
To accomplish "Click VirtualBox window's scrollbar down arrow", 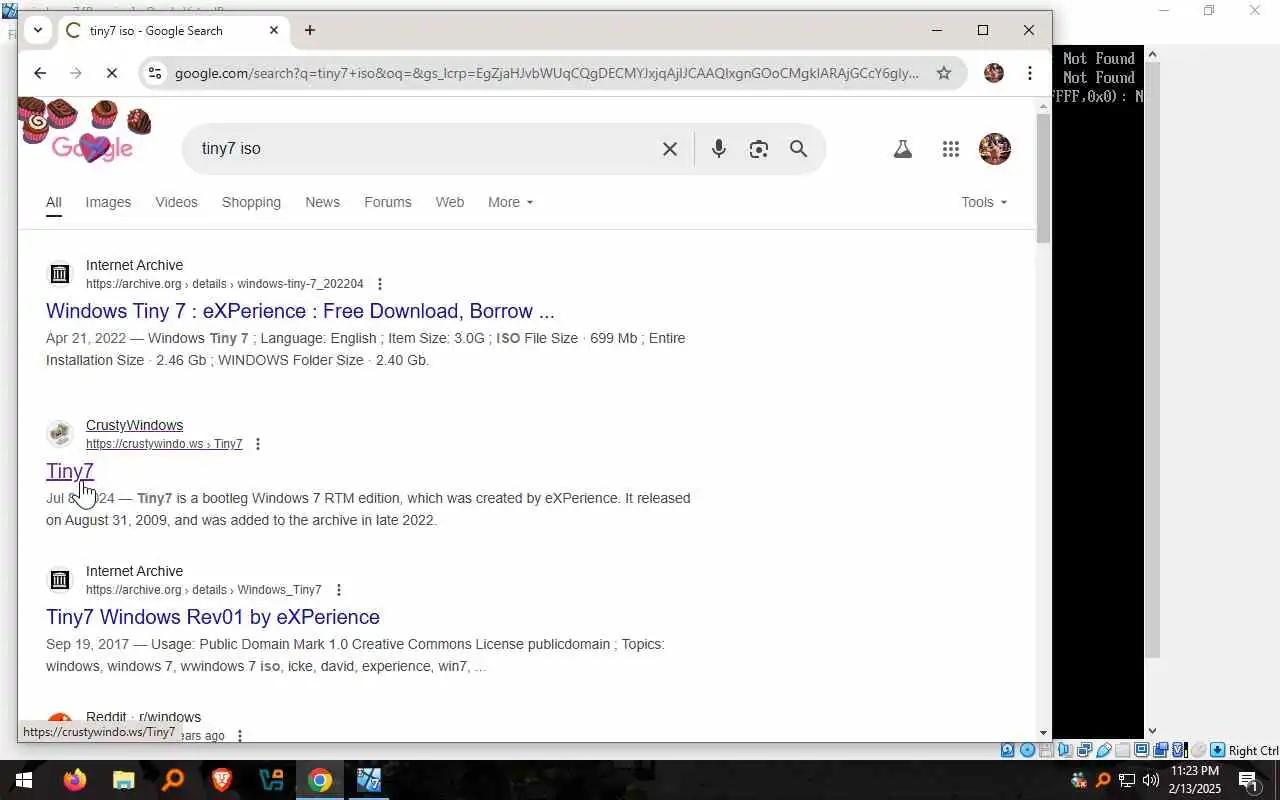I will point(1151,732).
